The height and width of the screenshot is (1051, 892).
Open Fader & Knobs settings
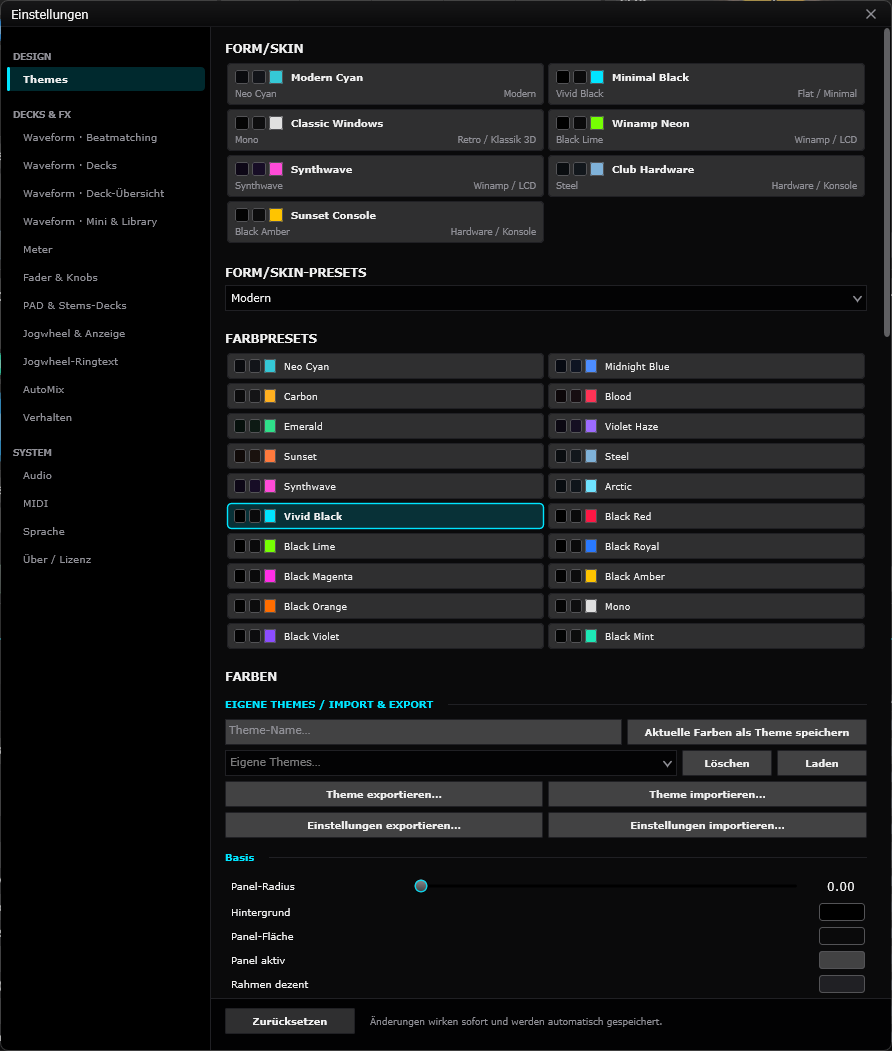tap(106, 277)
